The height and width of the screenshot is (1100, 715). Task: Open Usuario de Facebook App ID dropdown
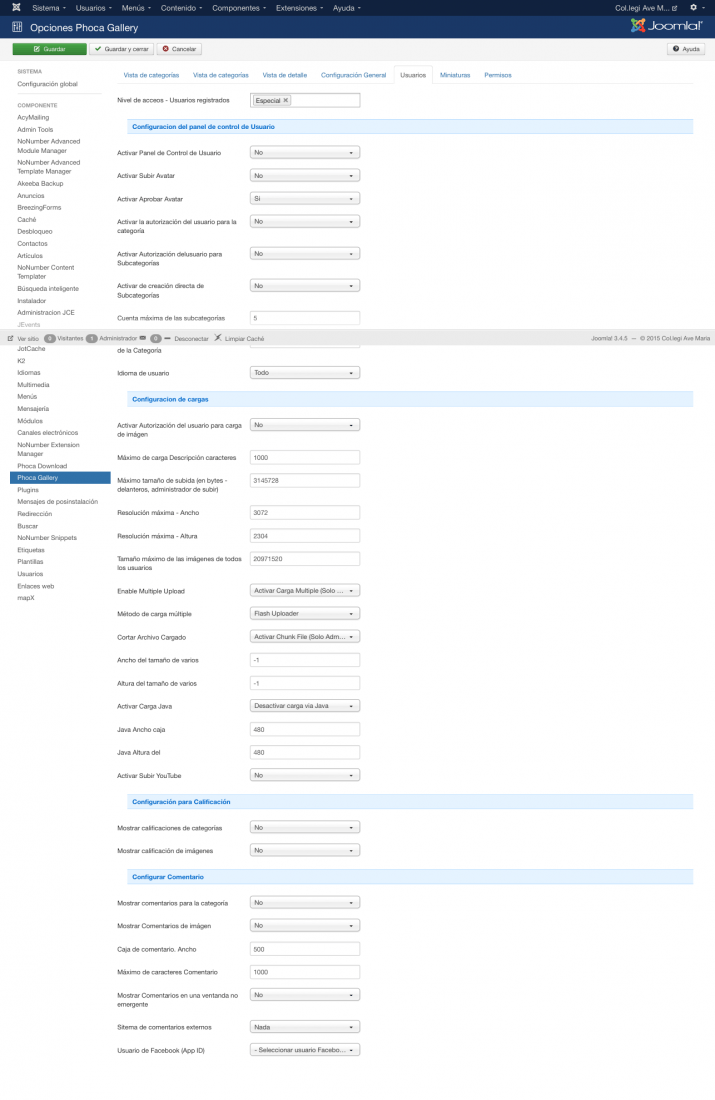305,1050
